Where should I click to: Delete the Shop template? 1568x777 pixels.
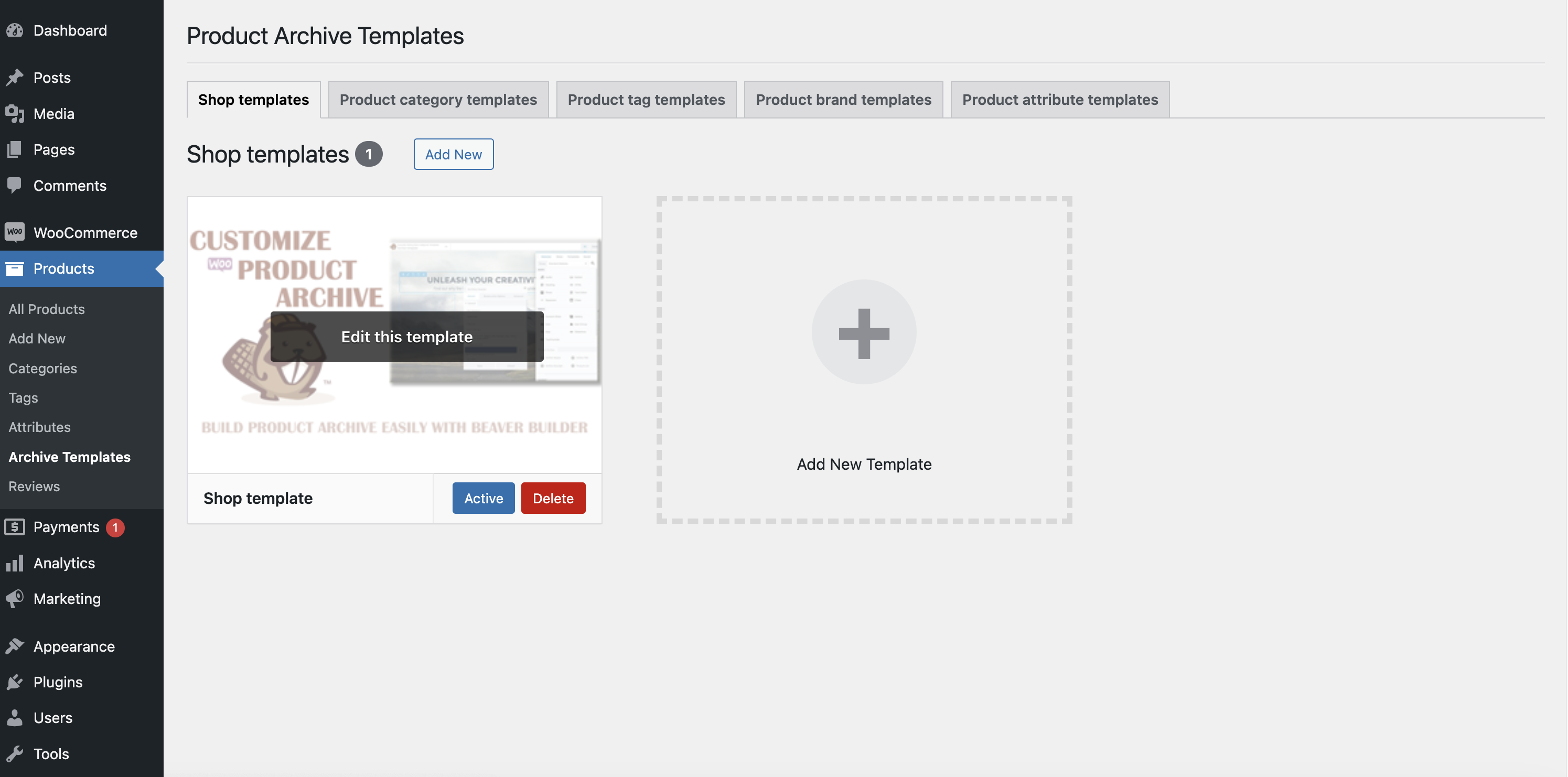tap(553, 498)
